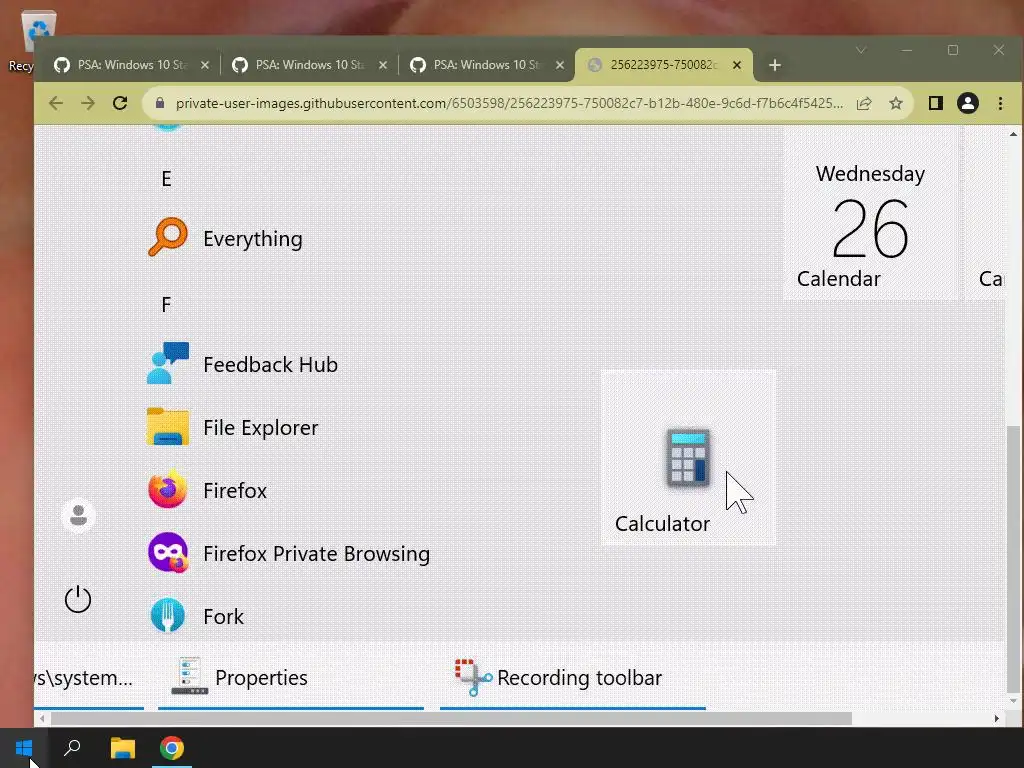Click the "Feedback Hub" label

[x=270, y=364]
